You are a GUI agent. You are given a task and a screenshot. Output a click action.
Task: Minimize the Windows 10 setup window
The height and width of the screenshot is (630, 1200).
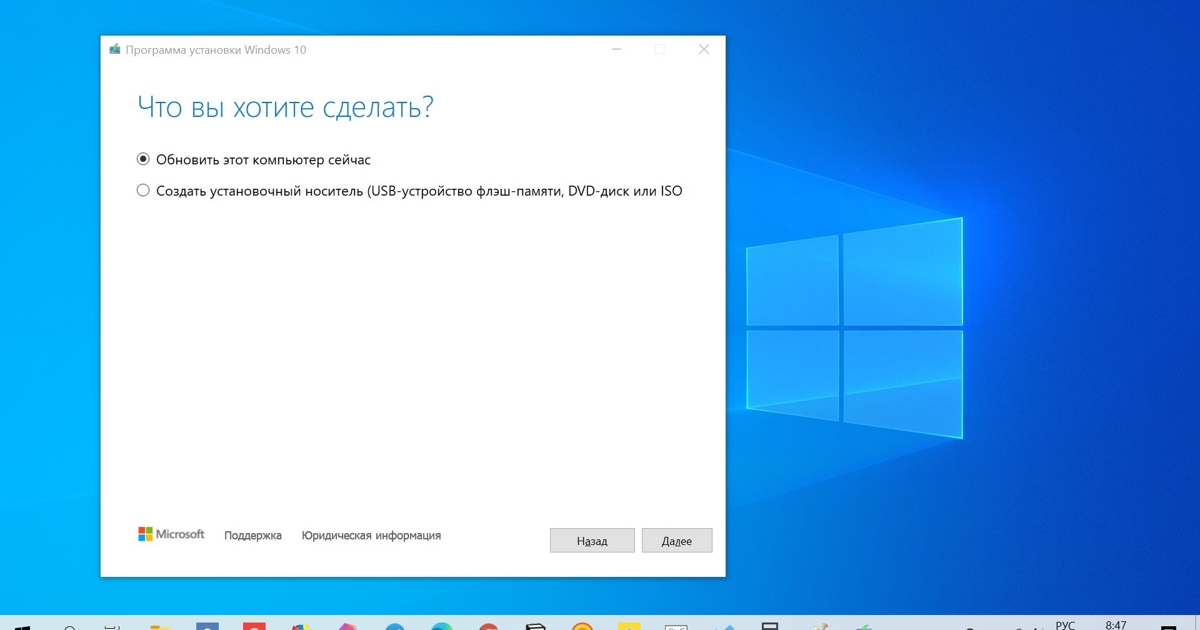(x=616, y=49)
